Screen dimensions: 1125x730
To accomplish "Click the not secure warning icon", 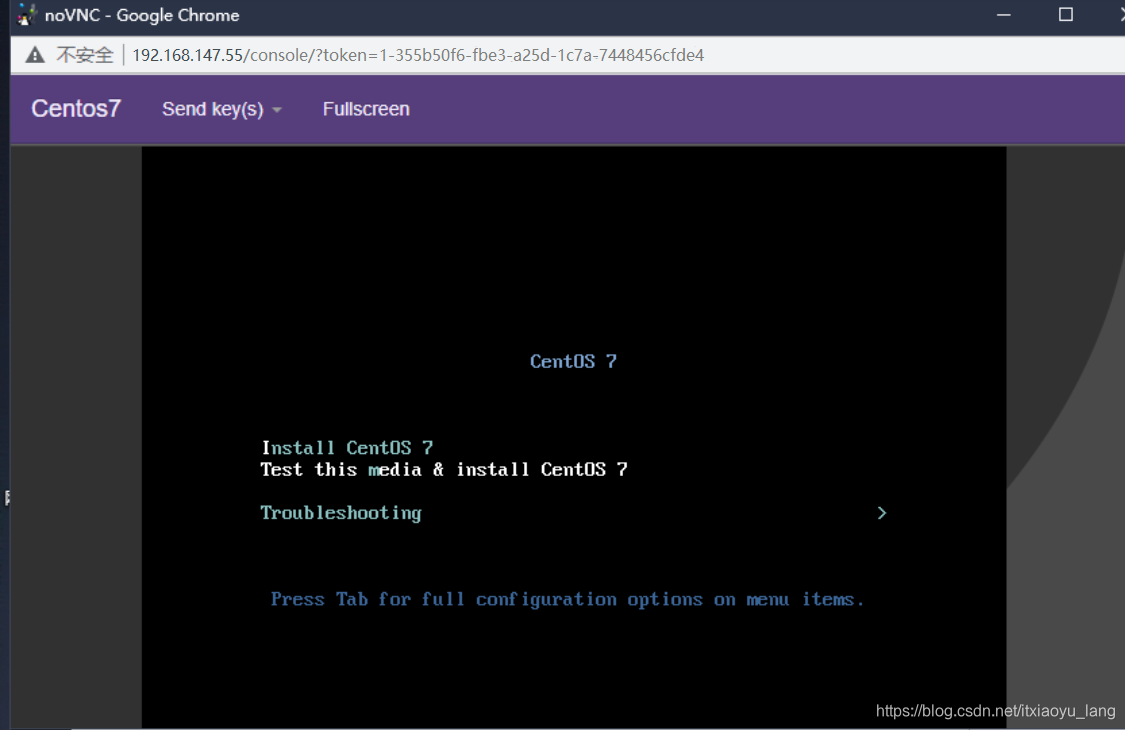I will pos(35,55).
